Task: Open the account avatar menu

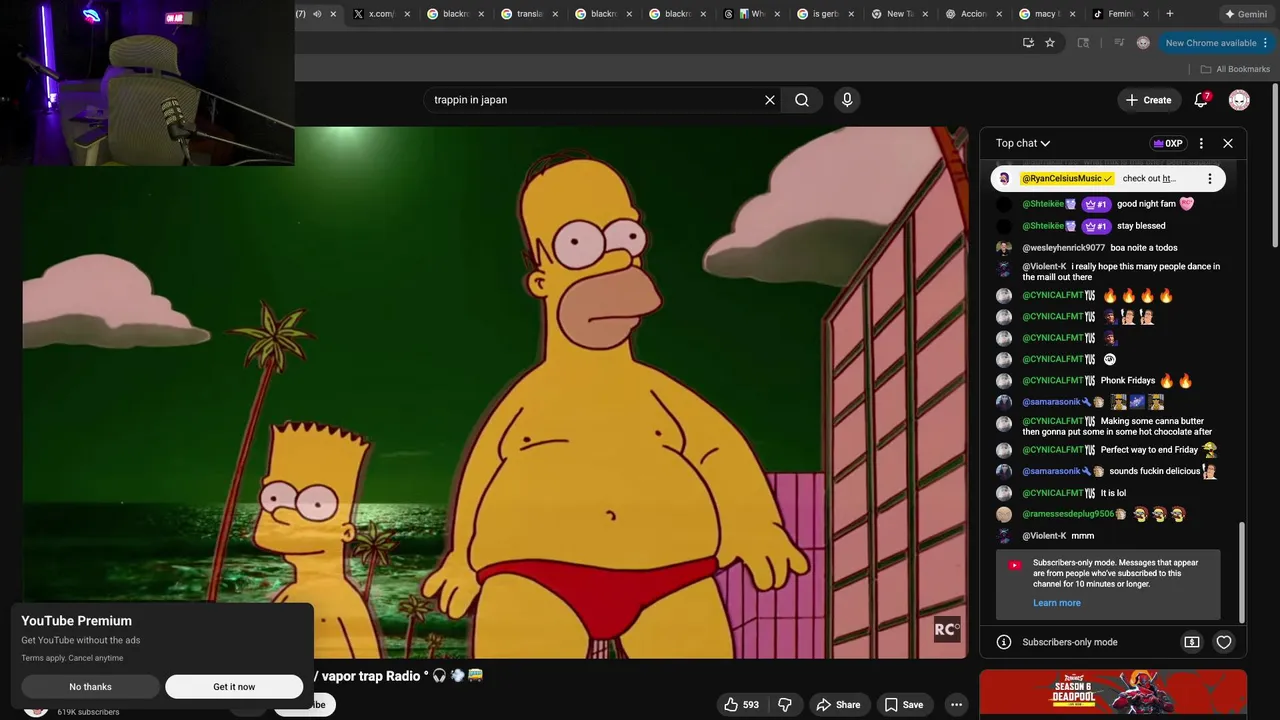Action: 1239,100
